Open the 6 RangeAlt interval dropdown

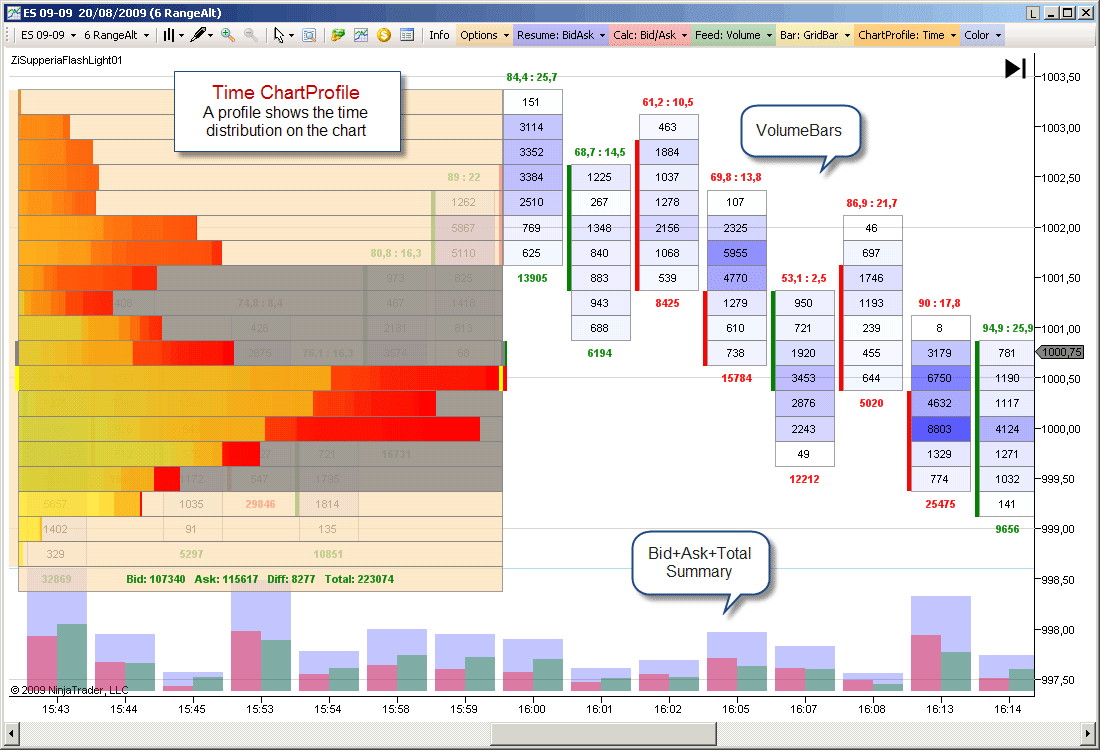tap(116, 35)
